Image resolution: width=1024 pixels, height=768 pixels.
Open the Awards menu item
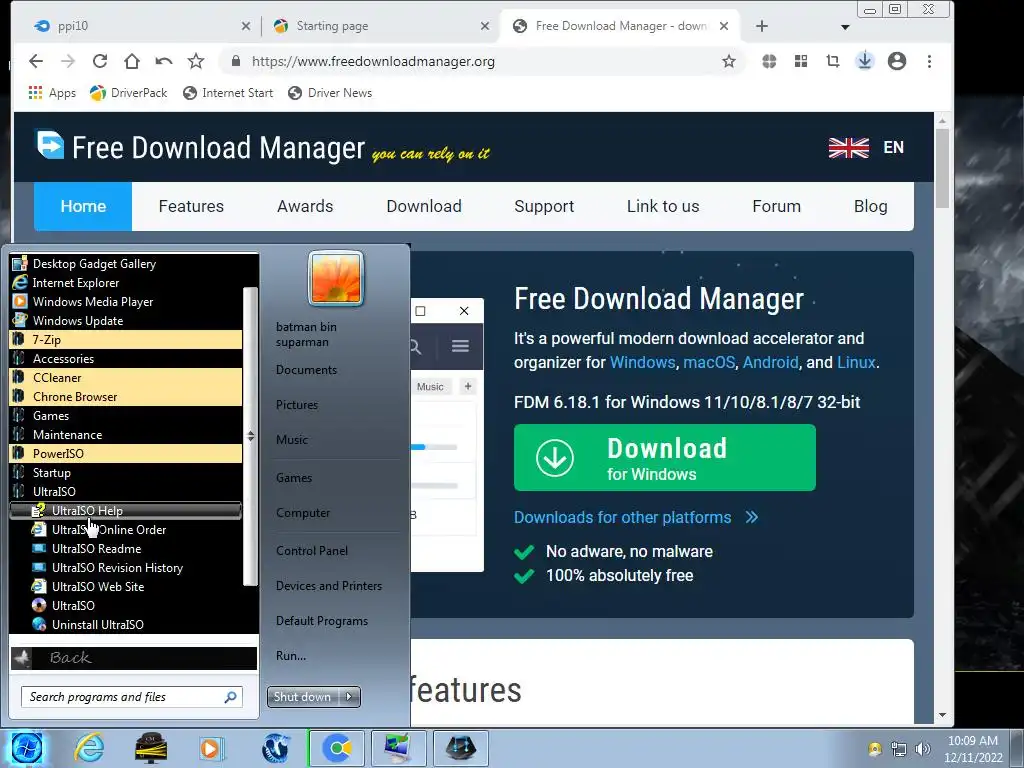[305, 206]
